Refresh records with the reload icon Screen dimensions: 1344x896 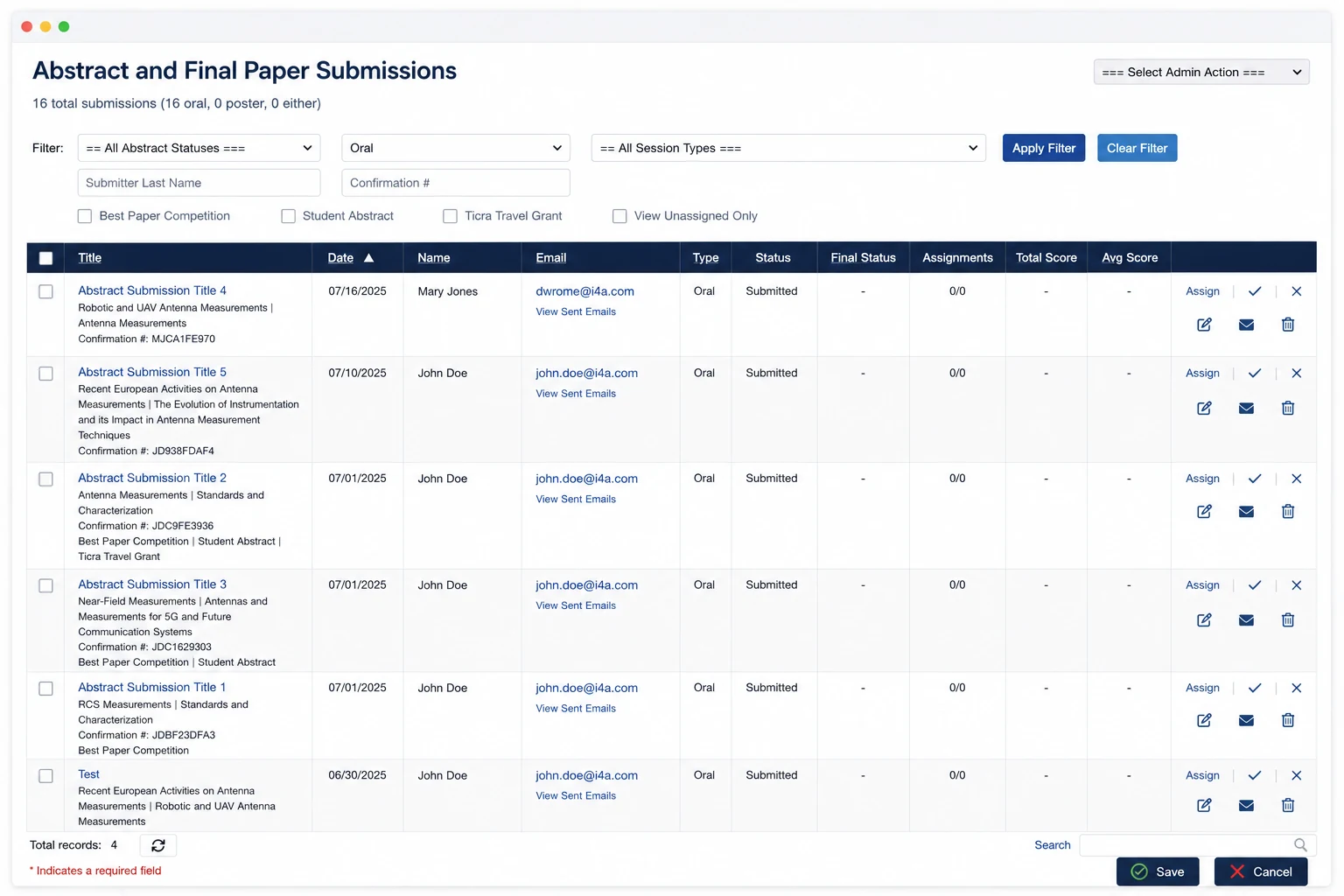tap(158, 845)
